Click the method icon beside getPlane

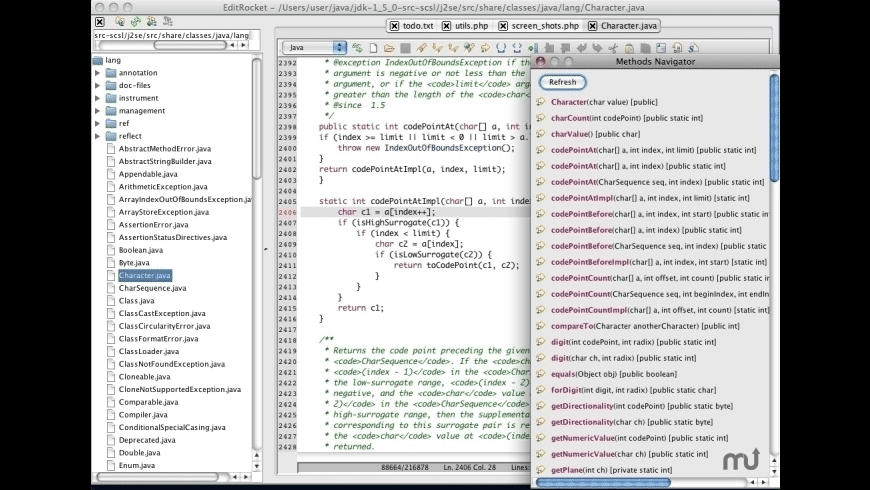[541, 469]
